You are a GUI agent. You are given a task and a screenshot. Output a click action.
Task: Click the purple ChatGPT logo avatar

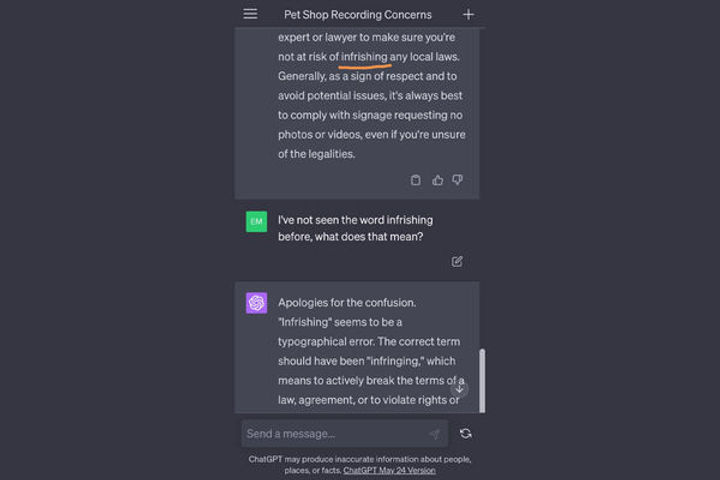[256, 303]
